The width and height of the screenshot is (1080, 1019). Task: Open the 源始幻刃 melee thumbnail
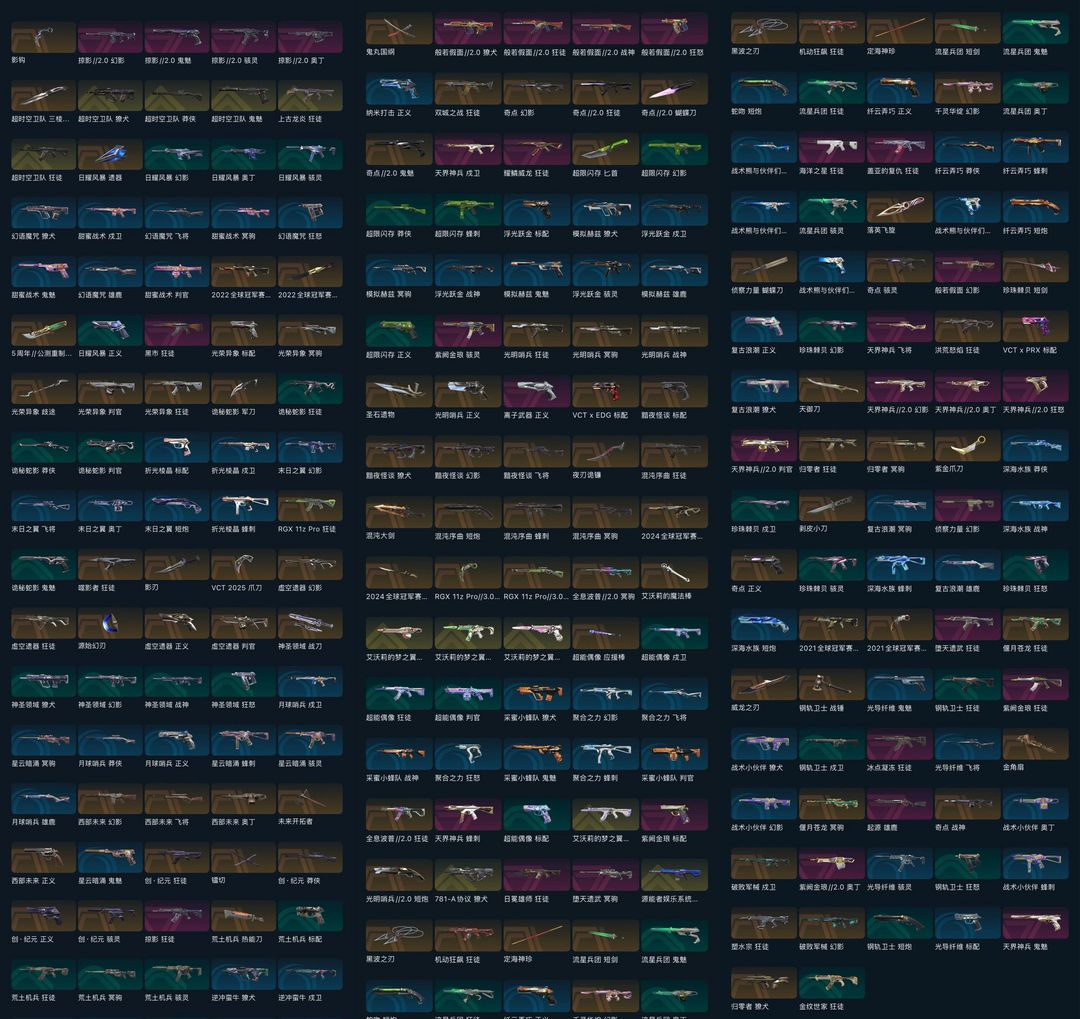[110, 623]
